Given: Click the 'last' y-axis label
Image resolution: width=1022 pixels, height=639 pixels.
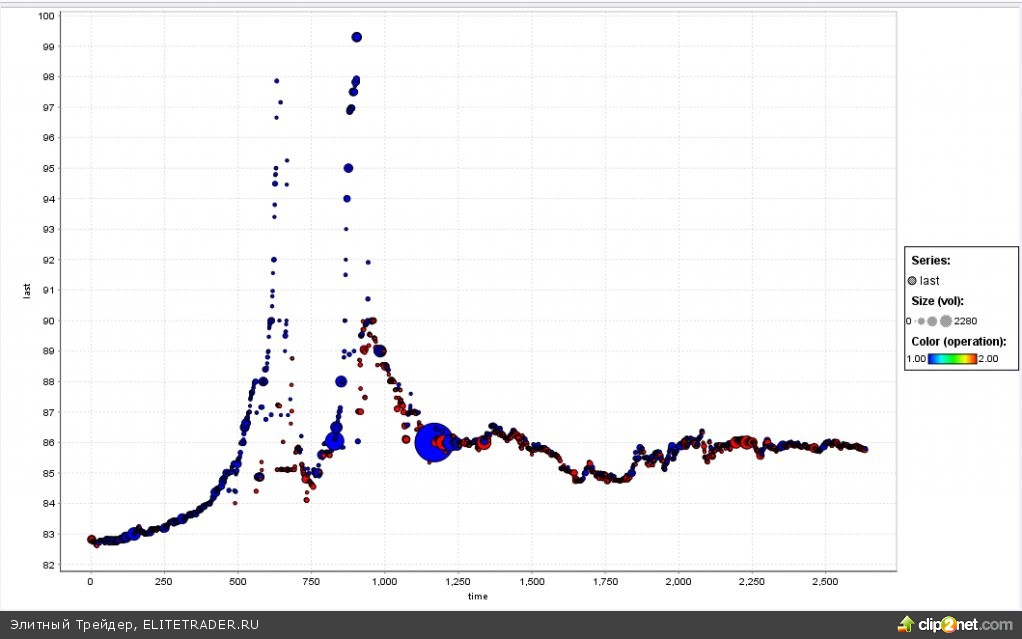Looking at the screenshot, I should click(x=27, y=291).
